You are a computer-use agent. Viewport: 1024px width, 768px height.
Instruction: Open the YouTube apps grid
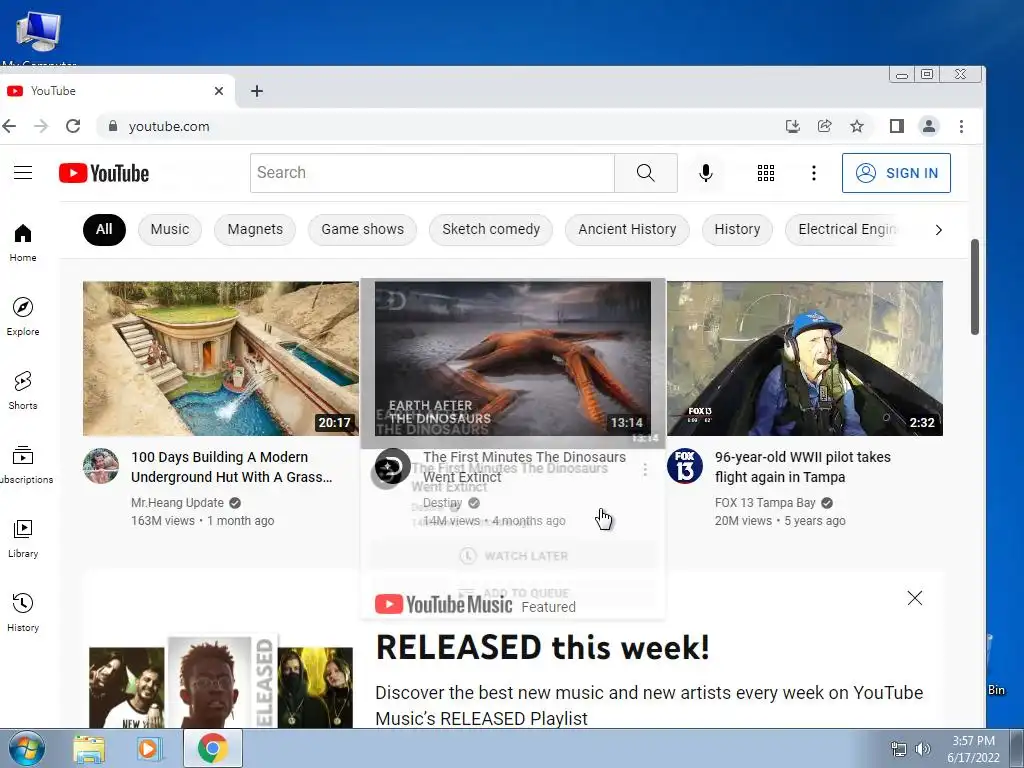pyautogui.click(x=765, y=173)
